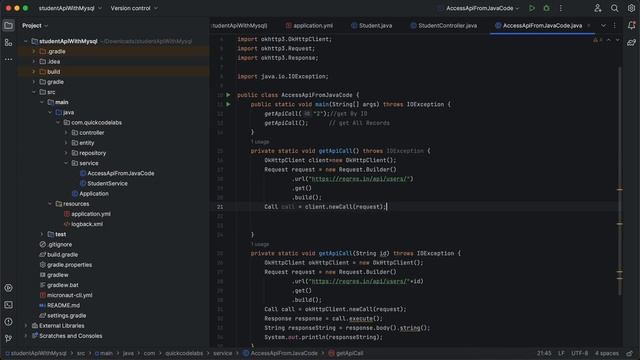Viewport: 640px width, 360px height.
Task: Open the Terminal tool window
Action: pyautogui.click(x=8, y=305)
